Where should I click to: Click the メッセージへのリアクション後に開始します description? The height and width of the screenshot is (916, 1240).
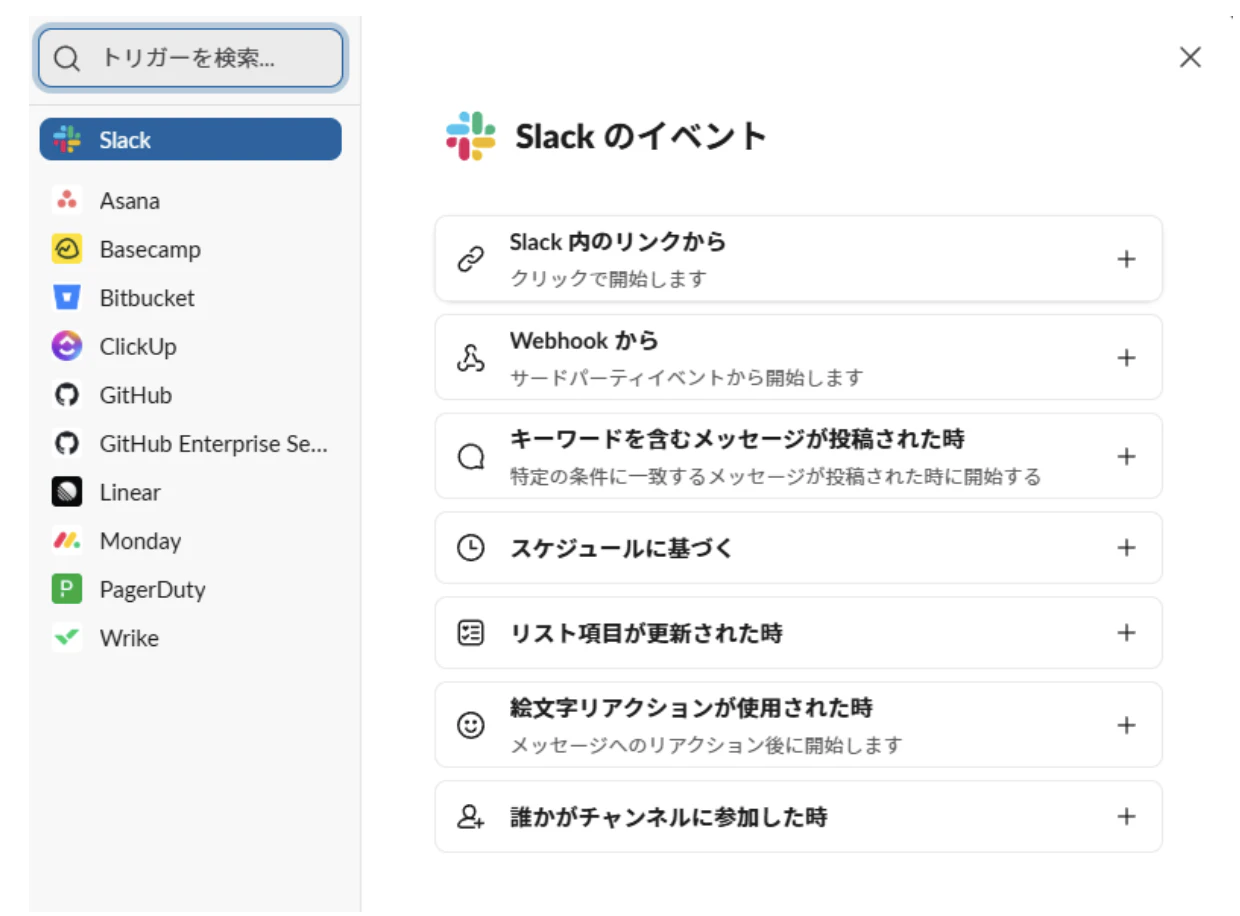[706, 746]
